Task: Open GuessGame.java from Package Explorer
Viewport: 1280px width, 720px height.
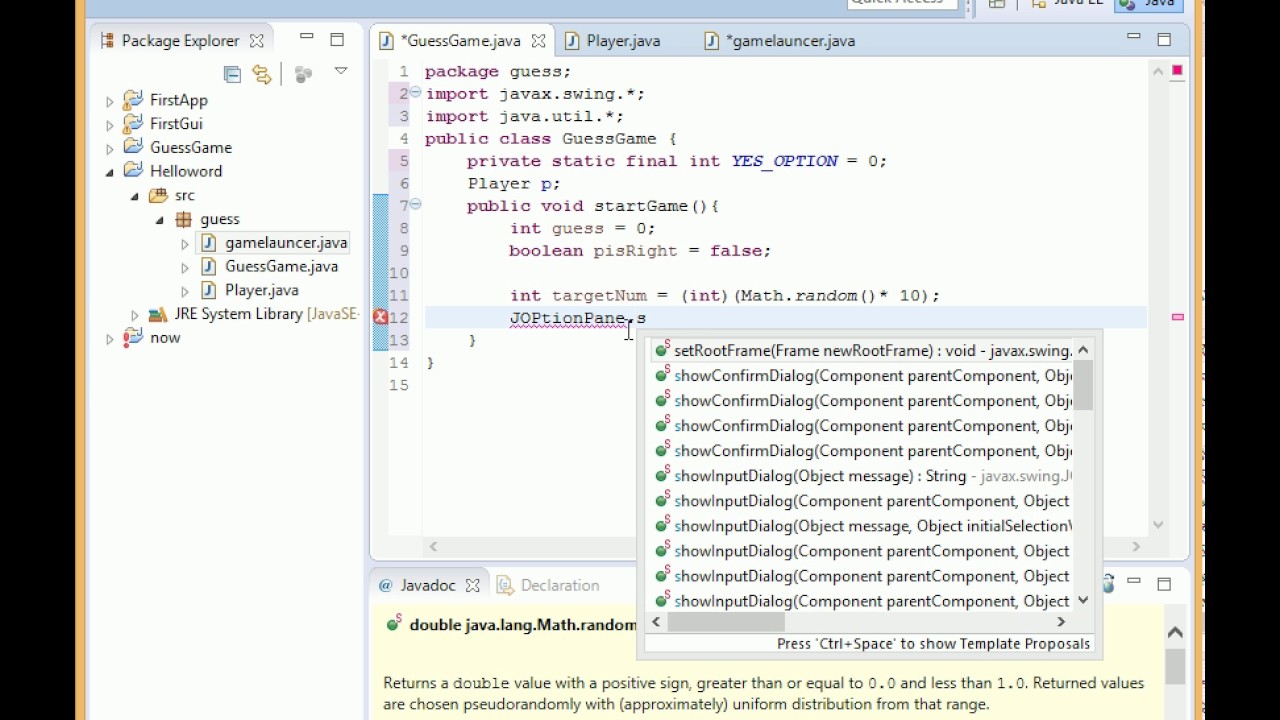Action: [281, 266]
